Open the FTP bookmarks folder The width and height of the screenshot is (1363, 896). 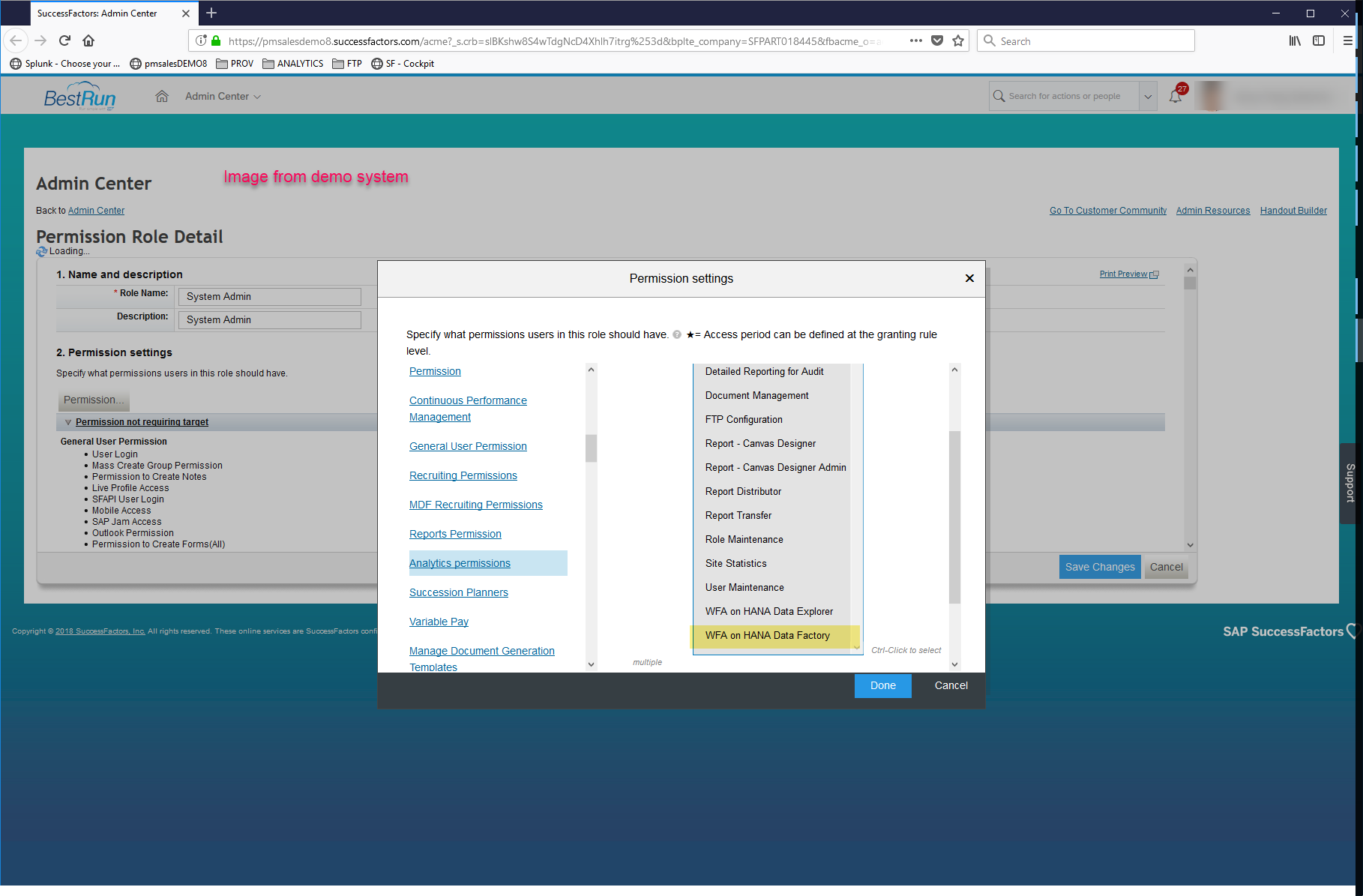pos(347,64)
